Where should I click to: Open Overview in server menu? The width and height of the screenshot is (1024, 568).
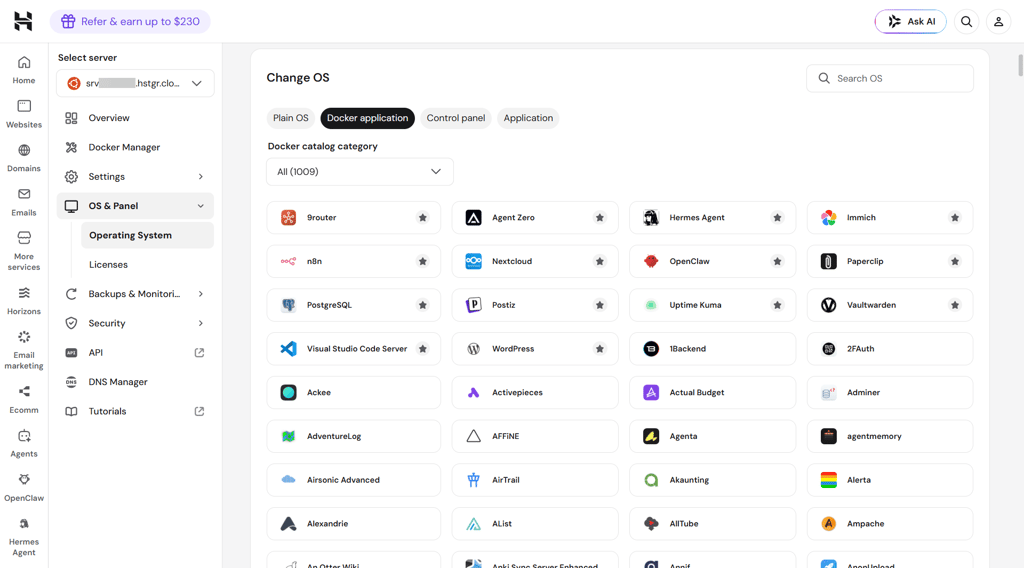tap(135, 118)
